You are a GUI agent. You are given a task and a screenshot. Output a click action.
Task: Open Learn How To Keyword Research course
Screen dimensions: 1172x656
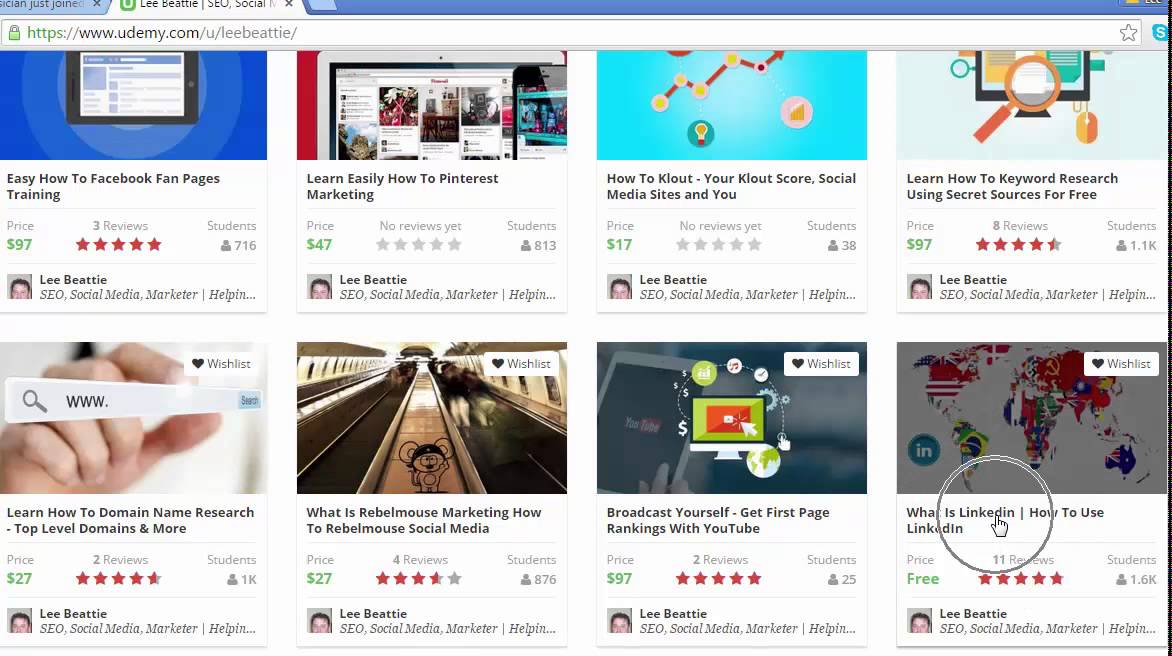(1012, 186)
